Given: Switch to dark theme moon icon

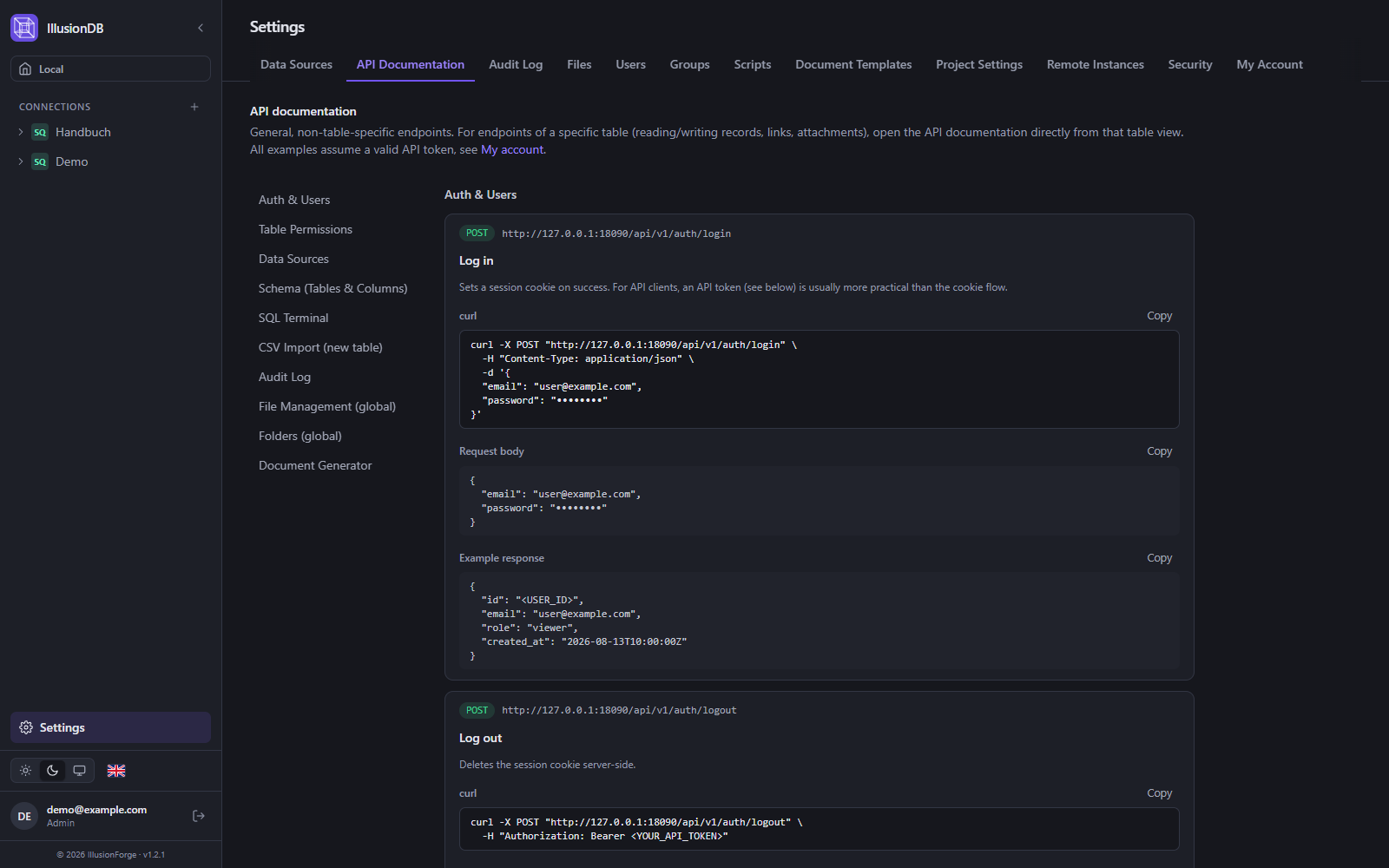Looking at the screenshot, I should tap(53, 771).
